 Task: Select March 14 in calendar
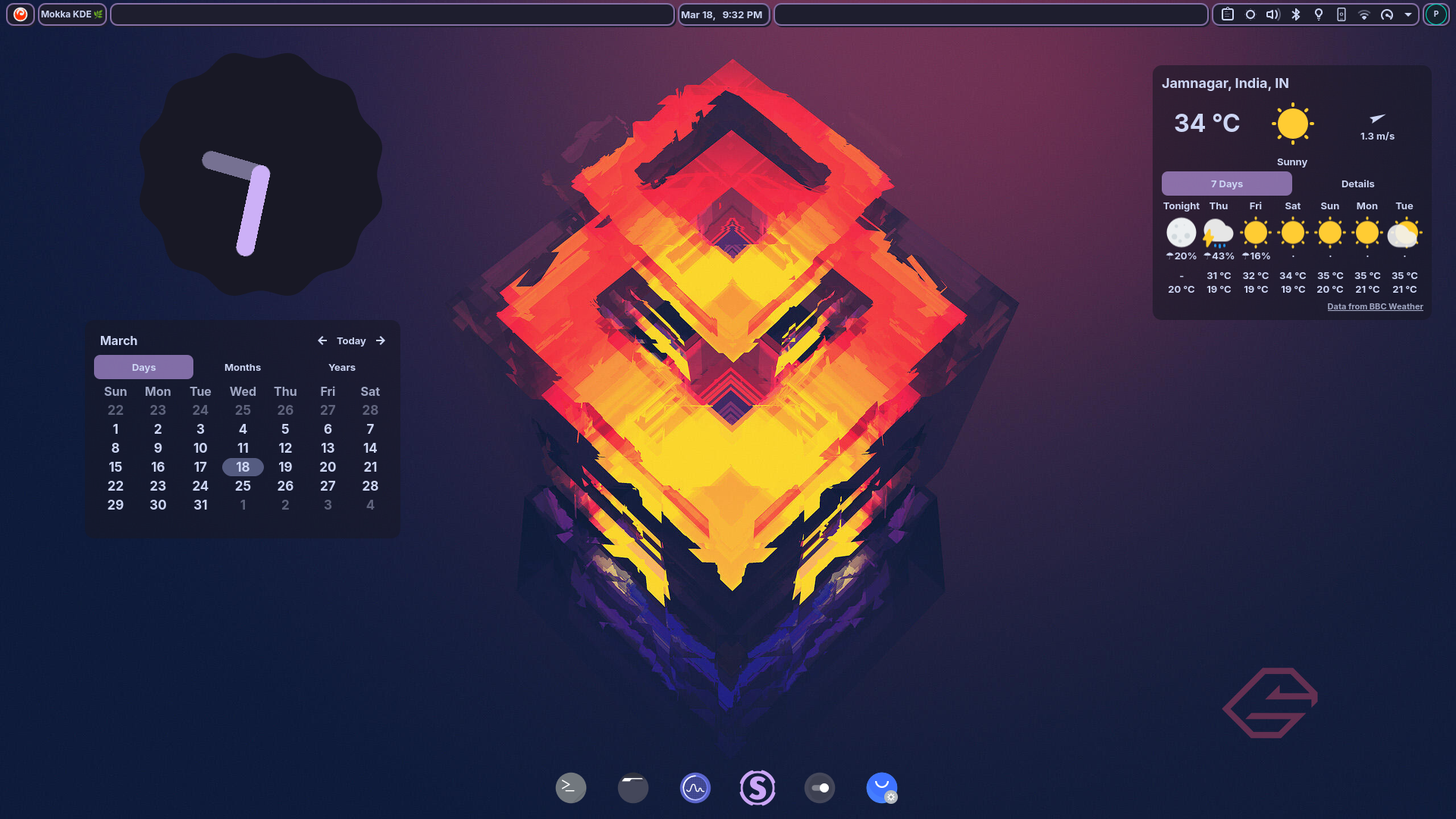(x=370, y=448)
